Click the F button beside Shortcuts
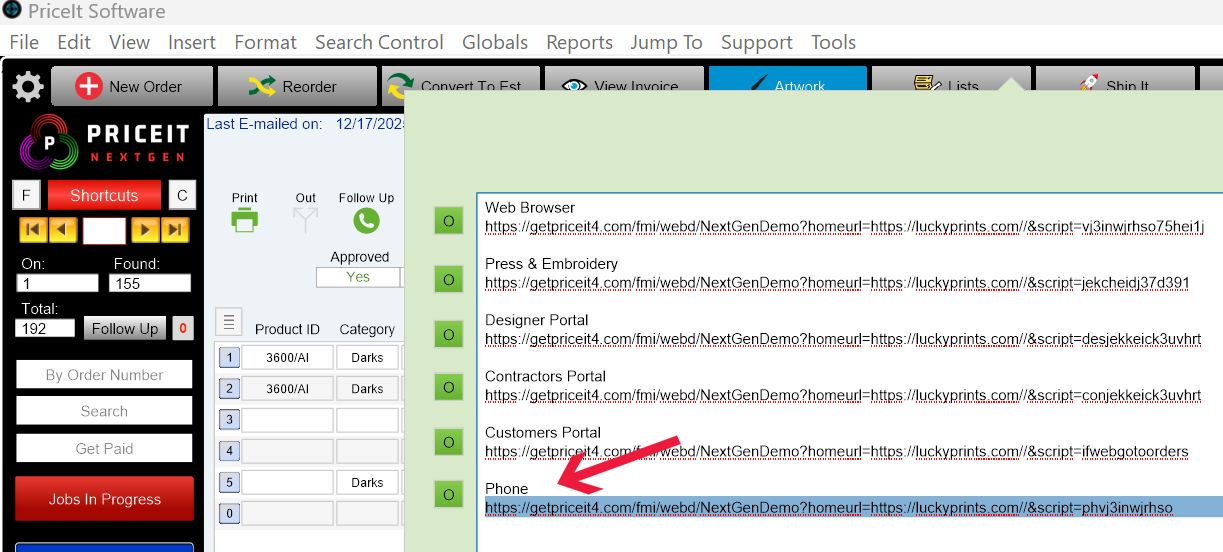The width and height of the screenshot is (1223, 552). click(26, 195)
